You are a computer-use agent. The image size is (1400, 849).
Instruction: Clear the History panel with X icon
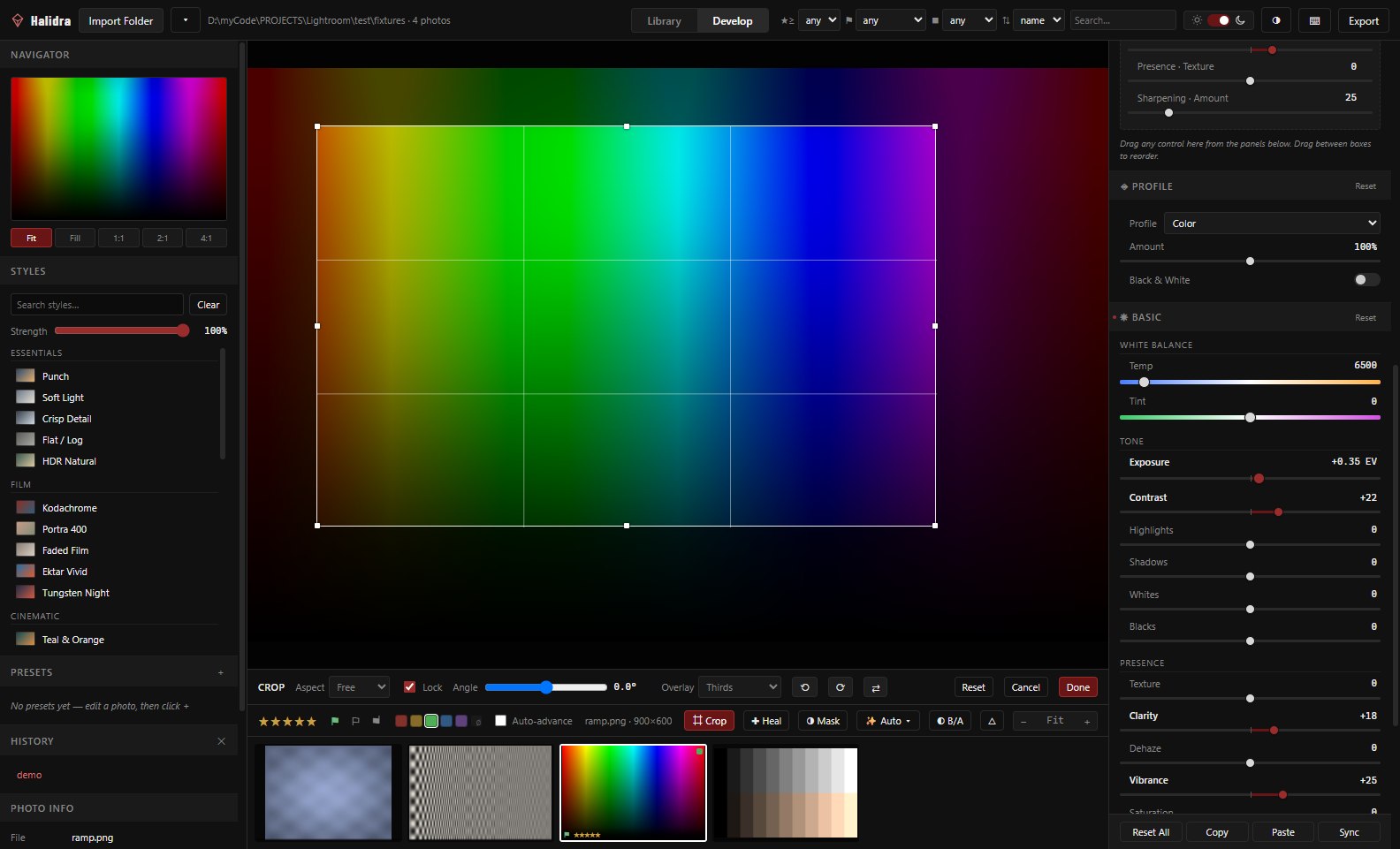(221, 741)
